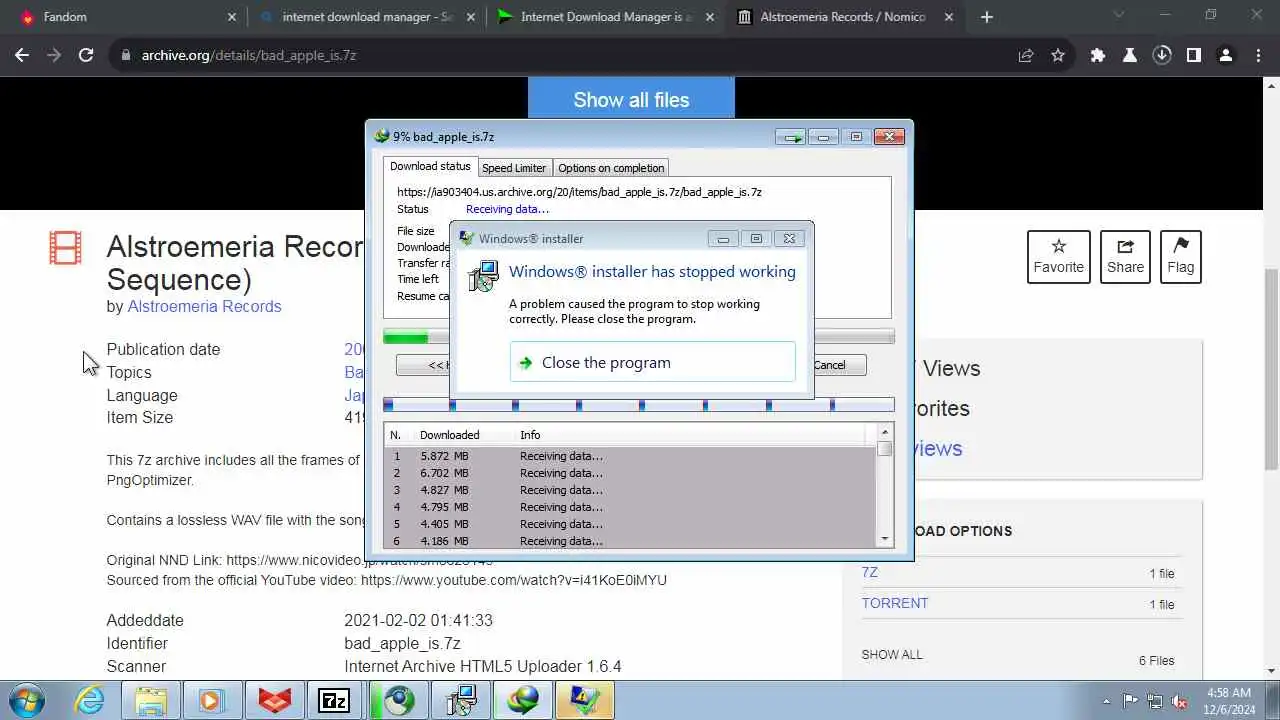Show hidden tray icons arrow
The height and width of the screenshot is (720, 1280).
tap(1106, 701)
